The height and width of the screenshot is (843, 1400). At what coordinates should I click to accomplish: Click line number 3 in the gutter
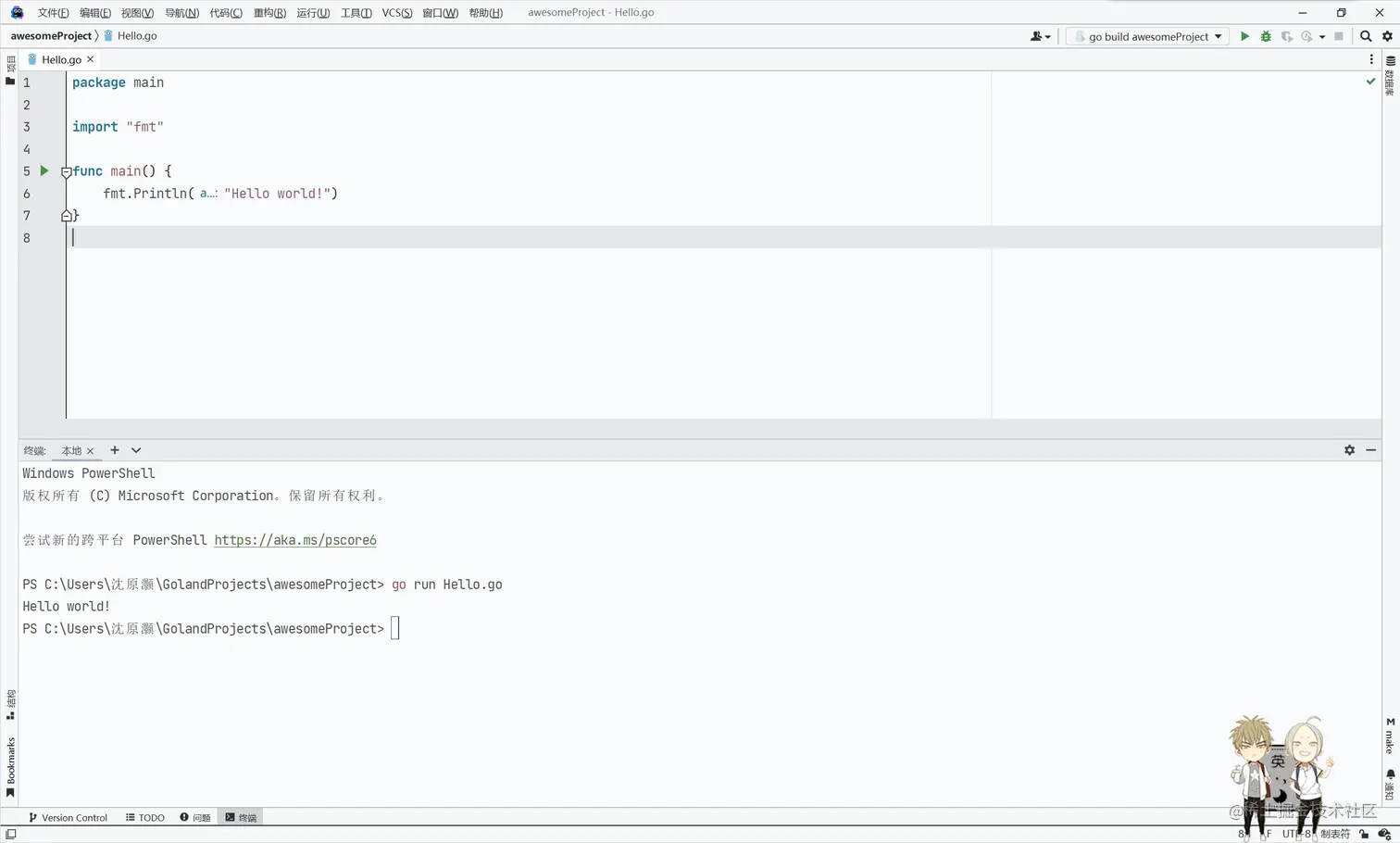27,127
